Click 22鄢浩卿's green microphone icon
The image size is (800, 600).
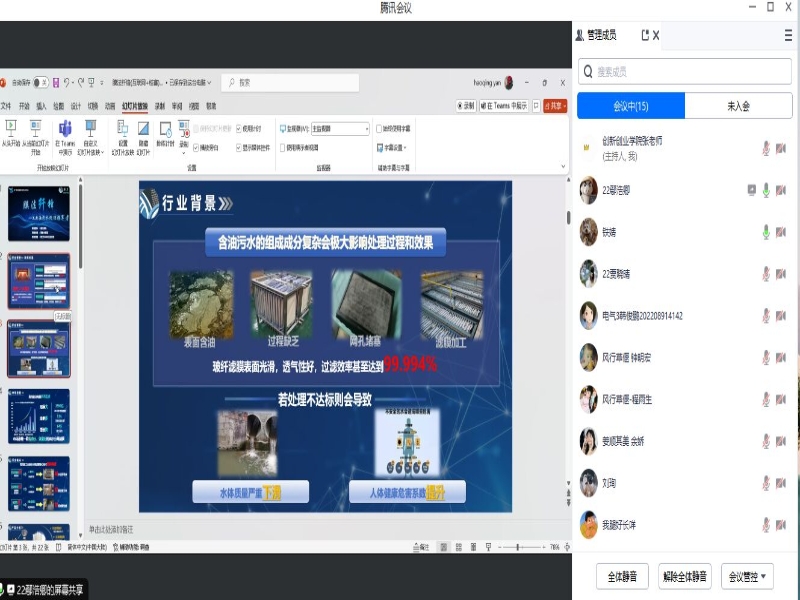[766, 190]
